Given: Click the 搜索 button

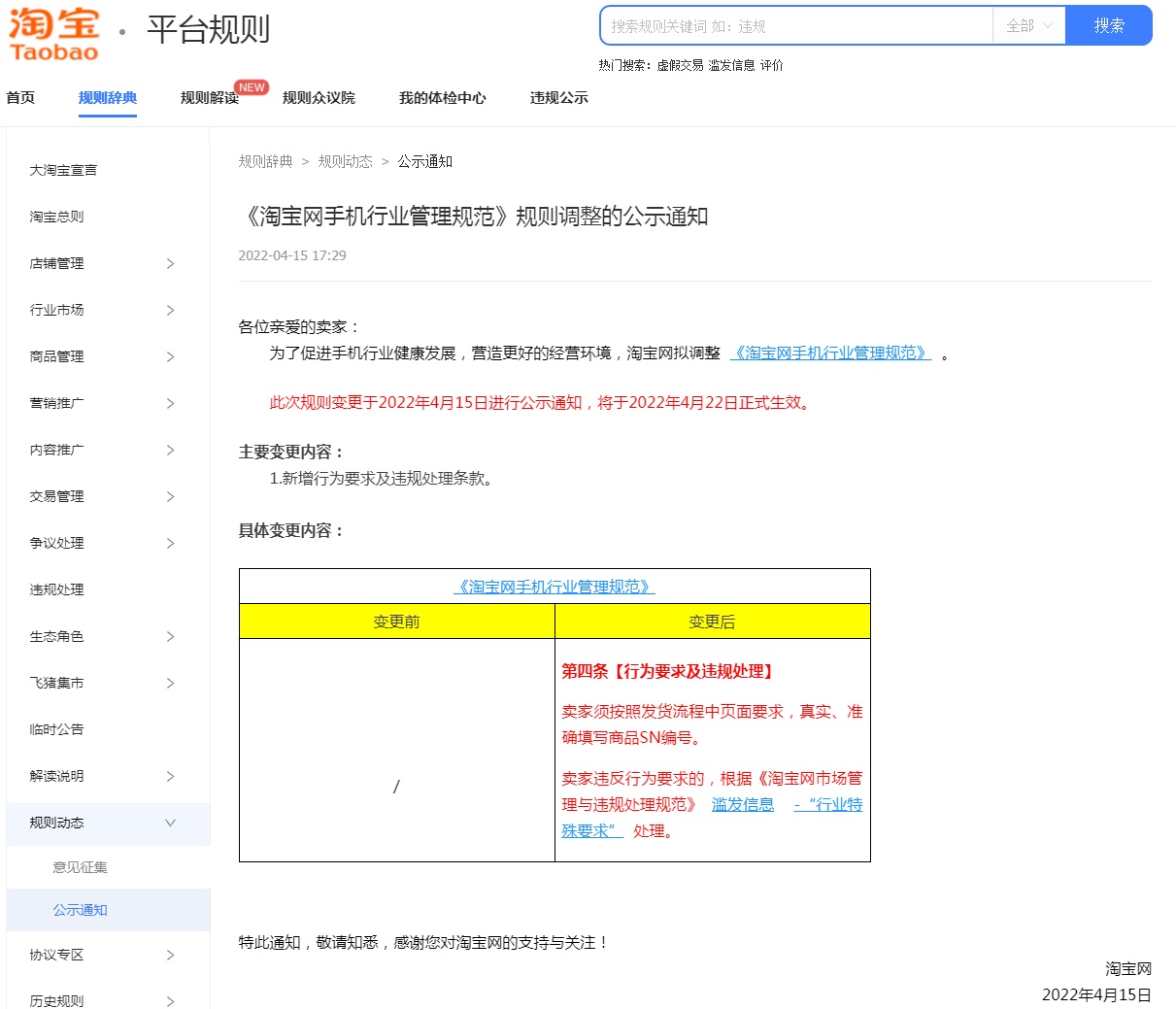Looking at the screenshot, I should pyautogui.click(x=1109, y=25).
